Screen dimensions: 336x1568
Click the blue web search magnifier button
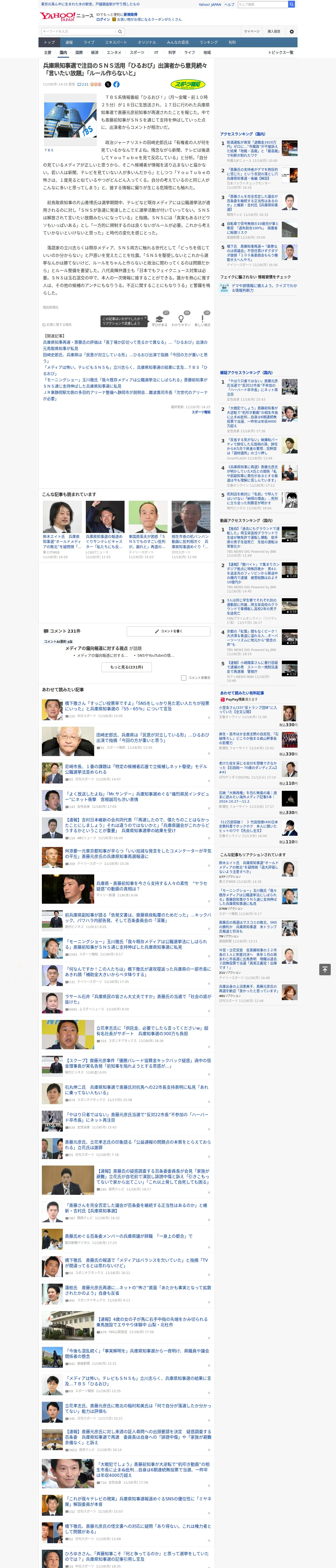(x=292, y=4)
